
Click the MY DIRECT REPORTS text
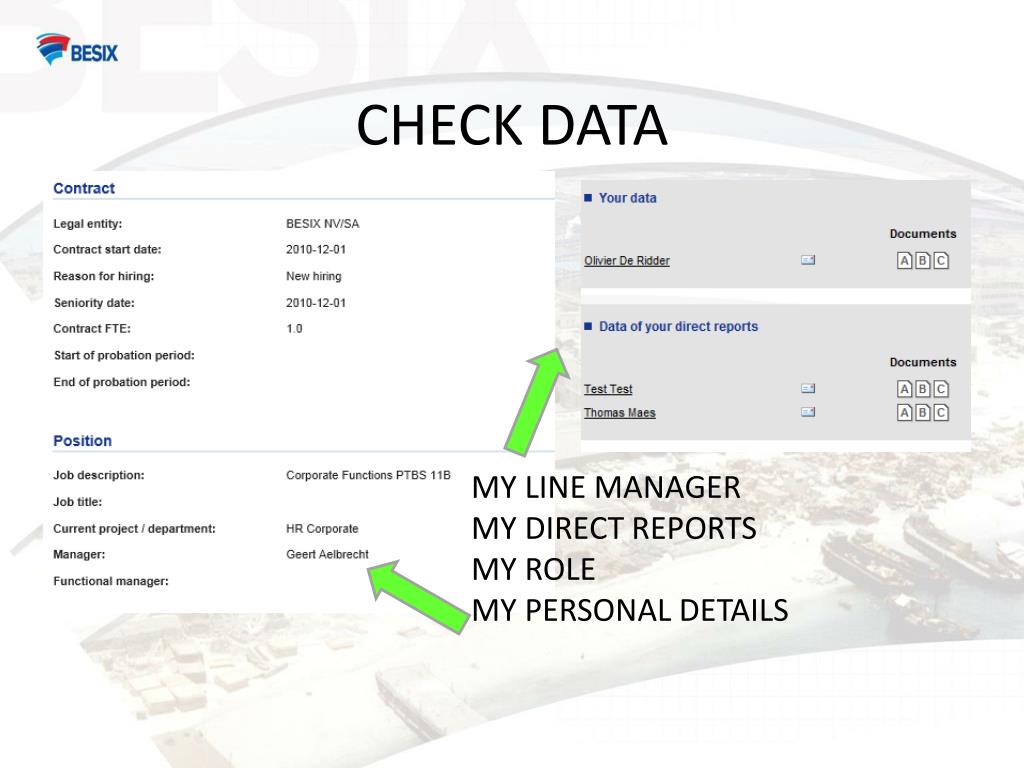coord(614,528)
